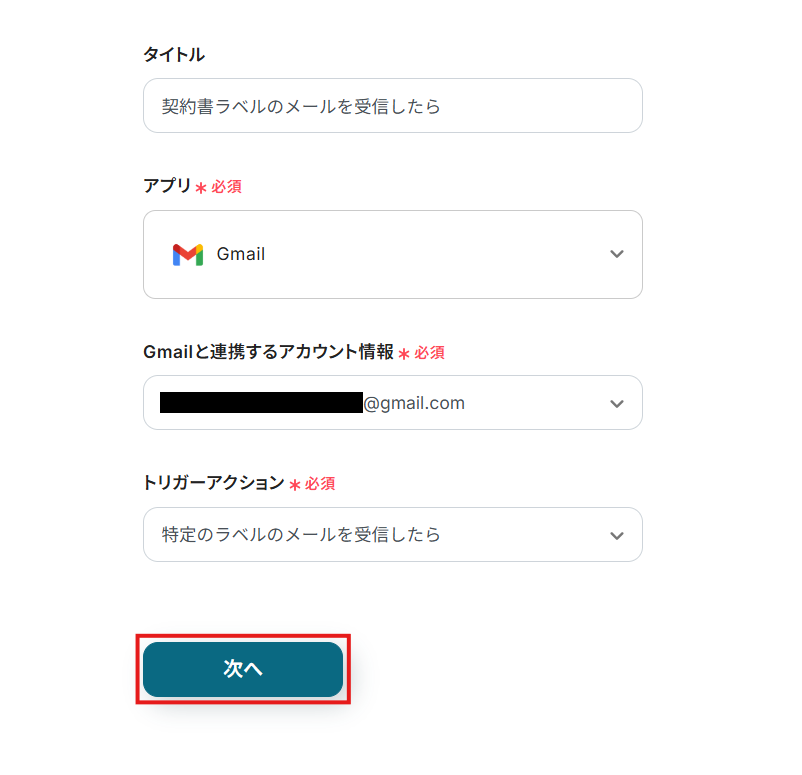Click the Gmail logo icon
Image resolution: width=802 pixels, height=775 pixels.
tap(187, 254)
